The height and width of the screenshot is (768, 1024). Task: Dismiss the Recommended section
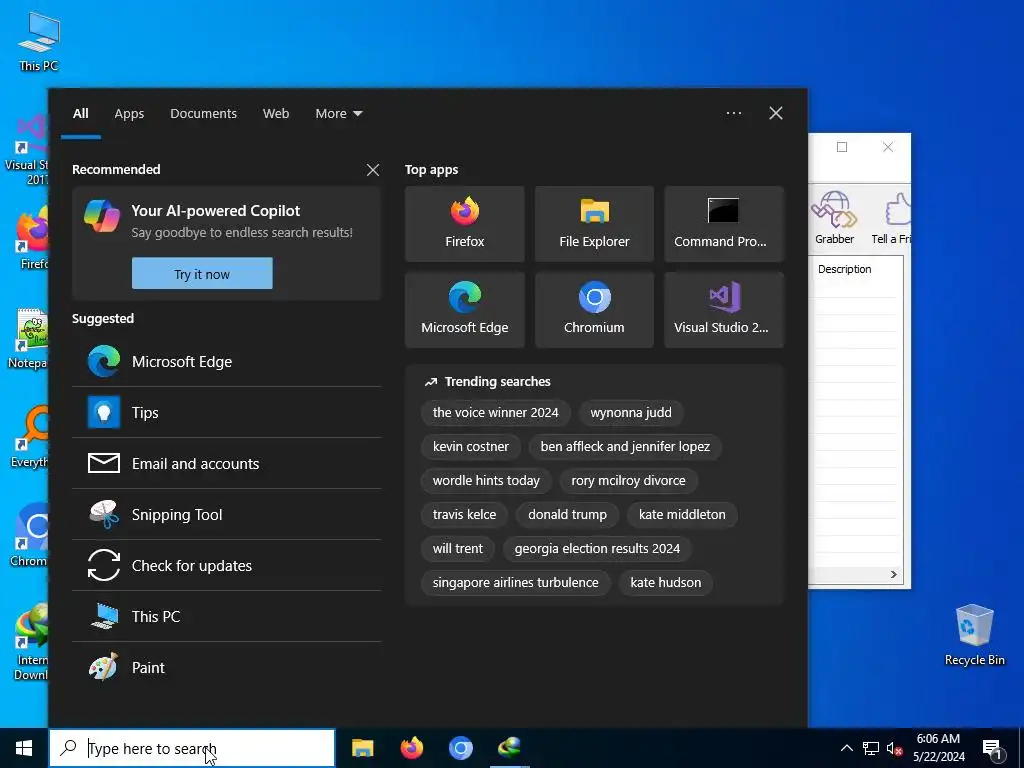click(x=373, y=170)
